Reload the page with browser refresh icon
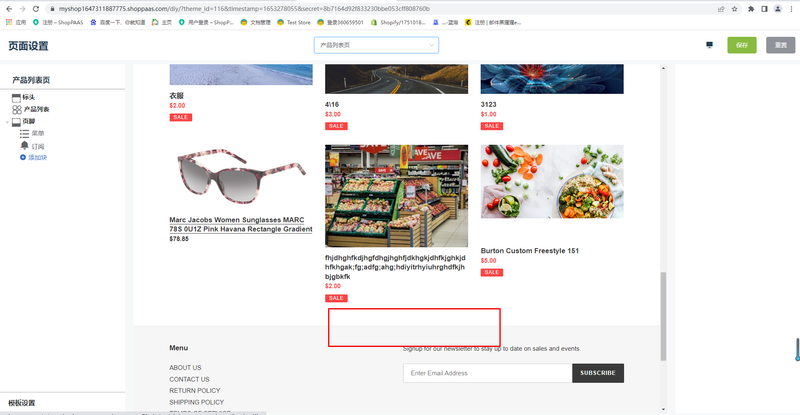Screen dimensions: 800x415 point(36,8)
